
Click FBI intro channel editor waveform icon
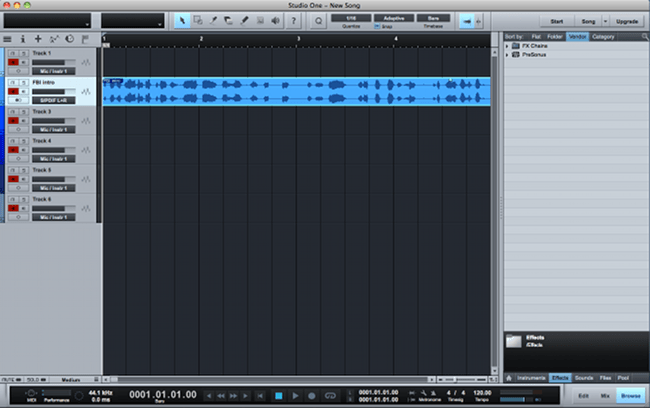click(86, 92)
